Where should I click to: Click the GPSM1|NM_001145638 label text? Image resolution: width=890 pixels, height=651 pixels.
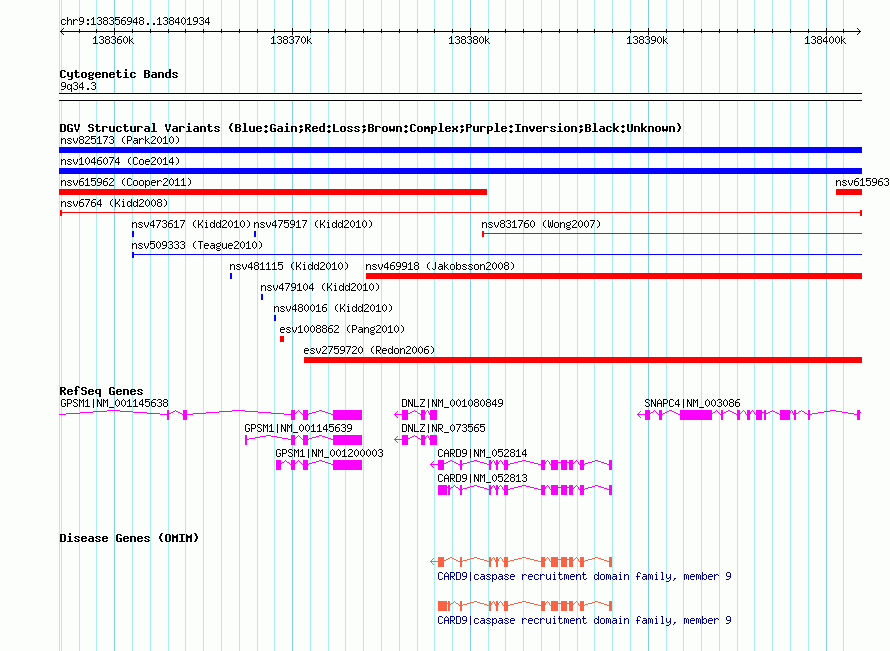[114, 403]
